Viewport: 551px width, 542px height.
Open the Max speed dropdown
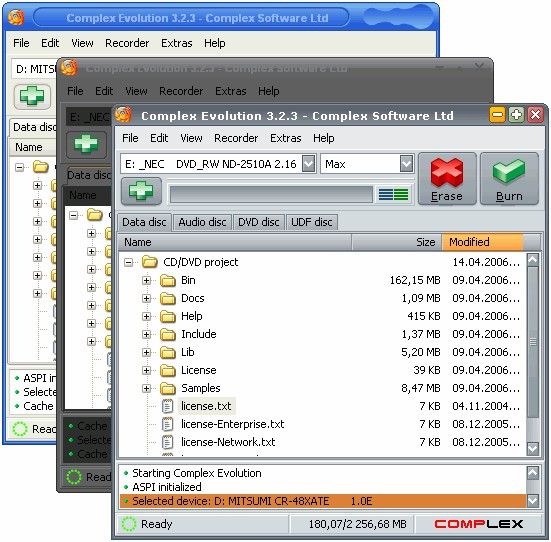click(406, 164)
